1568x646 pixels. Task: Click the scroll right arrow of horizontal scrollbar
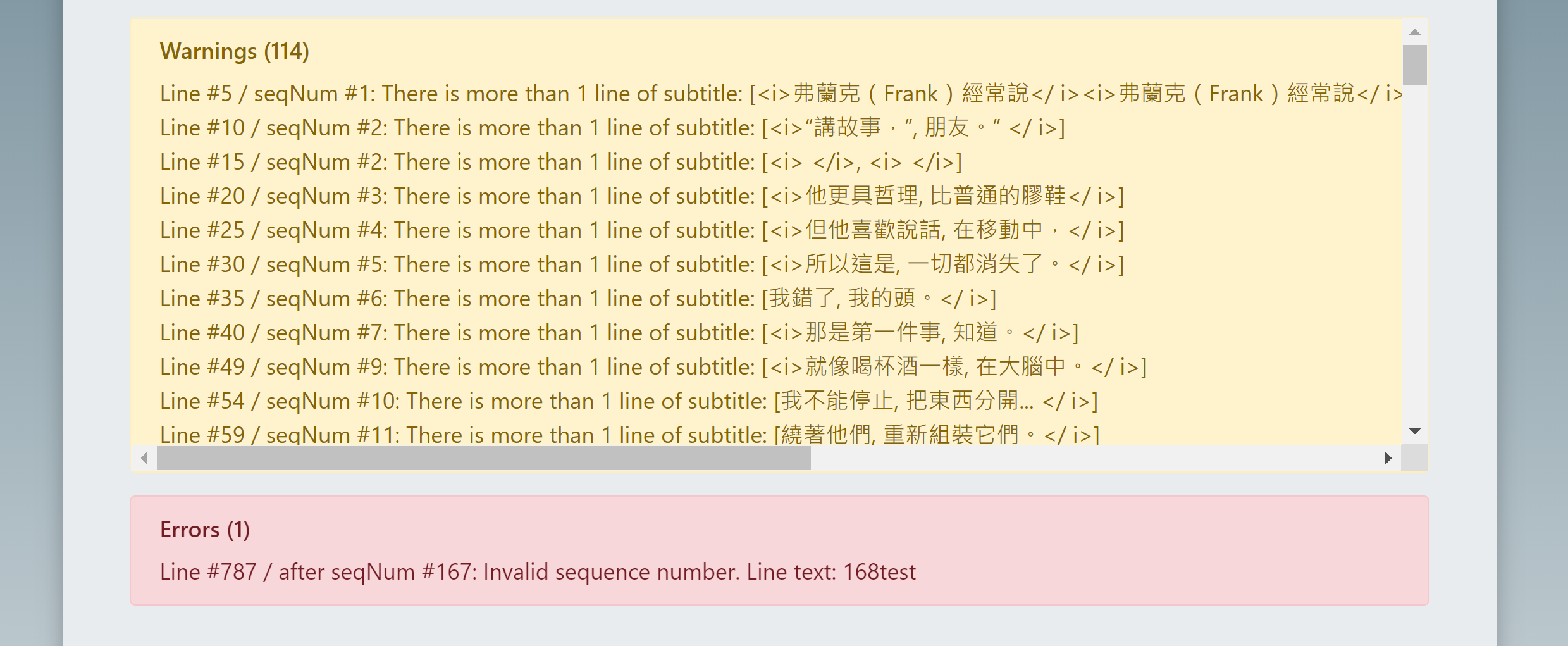click(1388, 457)
